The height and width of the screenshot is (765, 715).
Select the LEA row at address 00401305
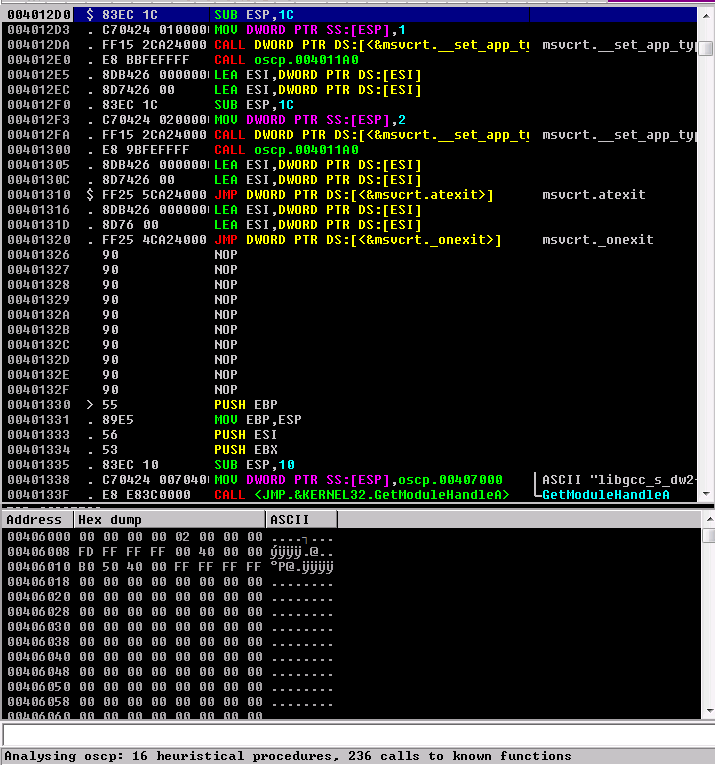pos(349,165)
